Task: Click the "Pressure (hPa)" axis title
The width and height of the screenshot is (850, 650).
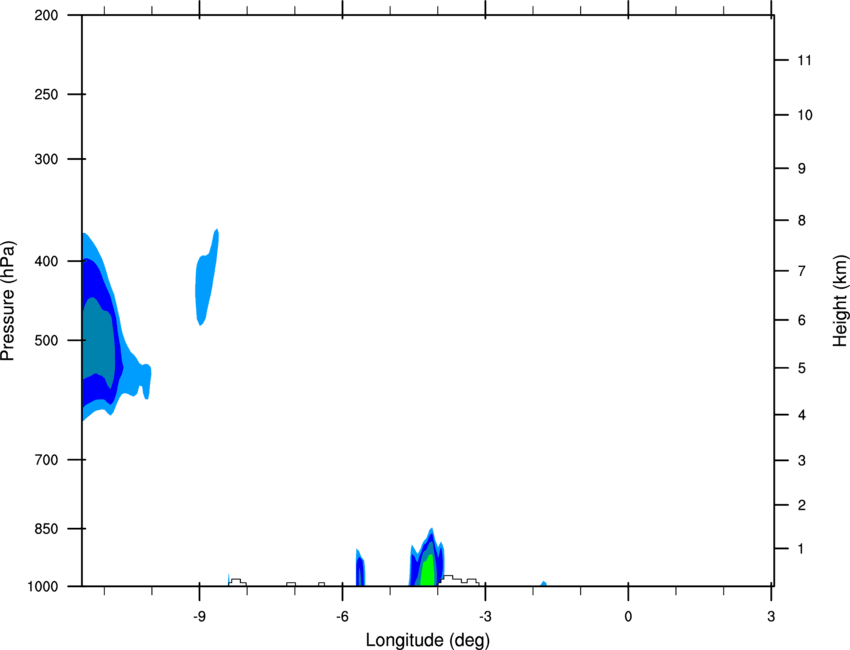Action: (8, 301)
